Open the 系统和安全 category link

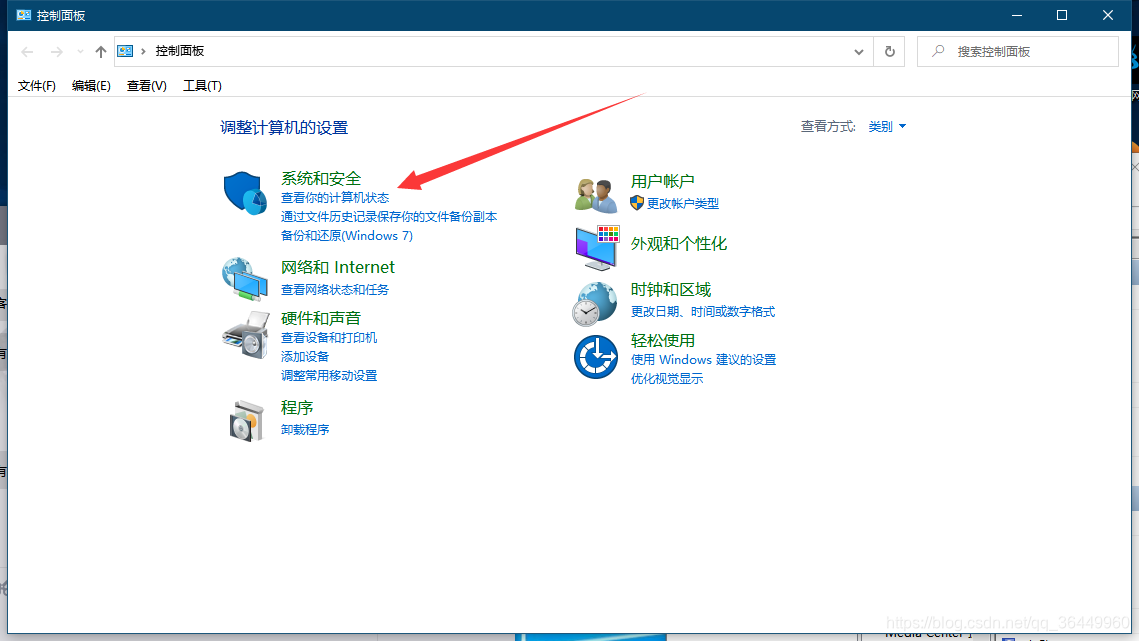320,178
